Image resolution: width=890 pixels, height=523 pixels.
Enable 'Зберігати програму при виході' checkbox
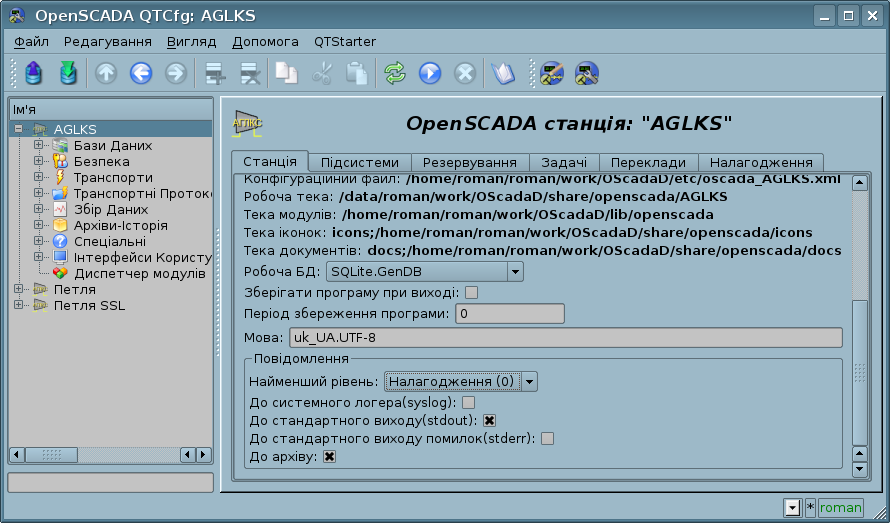click(x=472, y=293)
